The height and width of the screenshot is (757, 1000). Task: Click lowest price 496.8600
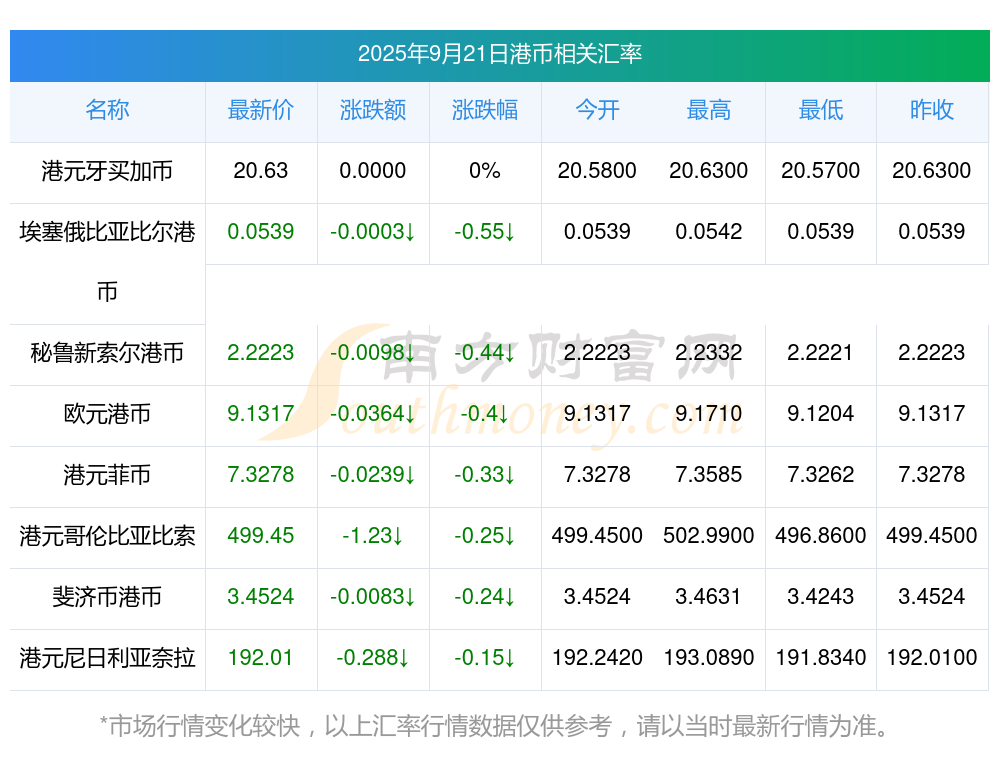(821, 536)
